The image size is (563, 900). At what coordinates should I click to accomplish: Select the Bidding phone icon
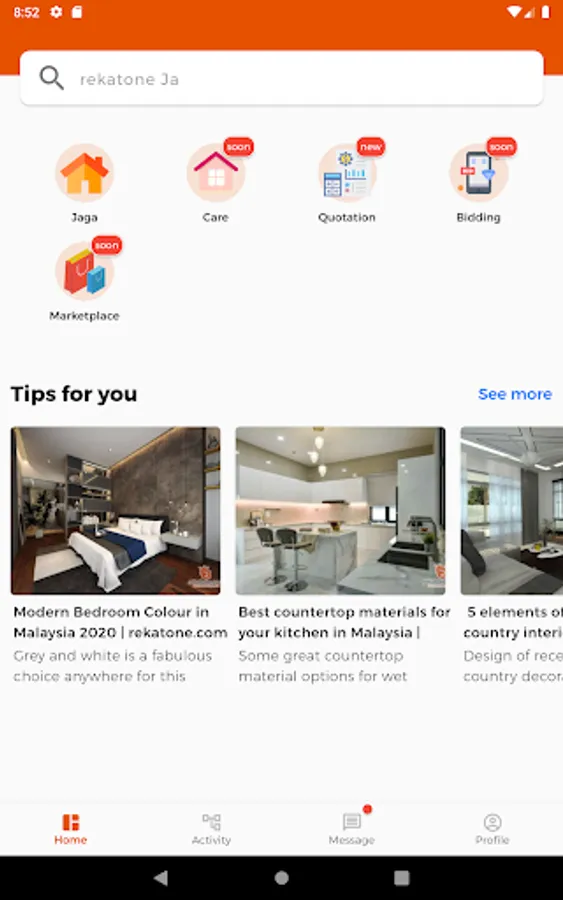tap(479, 173)
